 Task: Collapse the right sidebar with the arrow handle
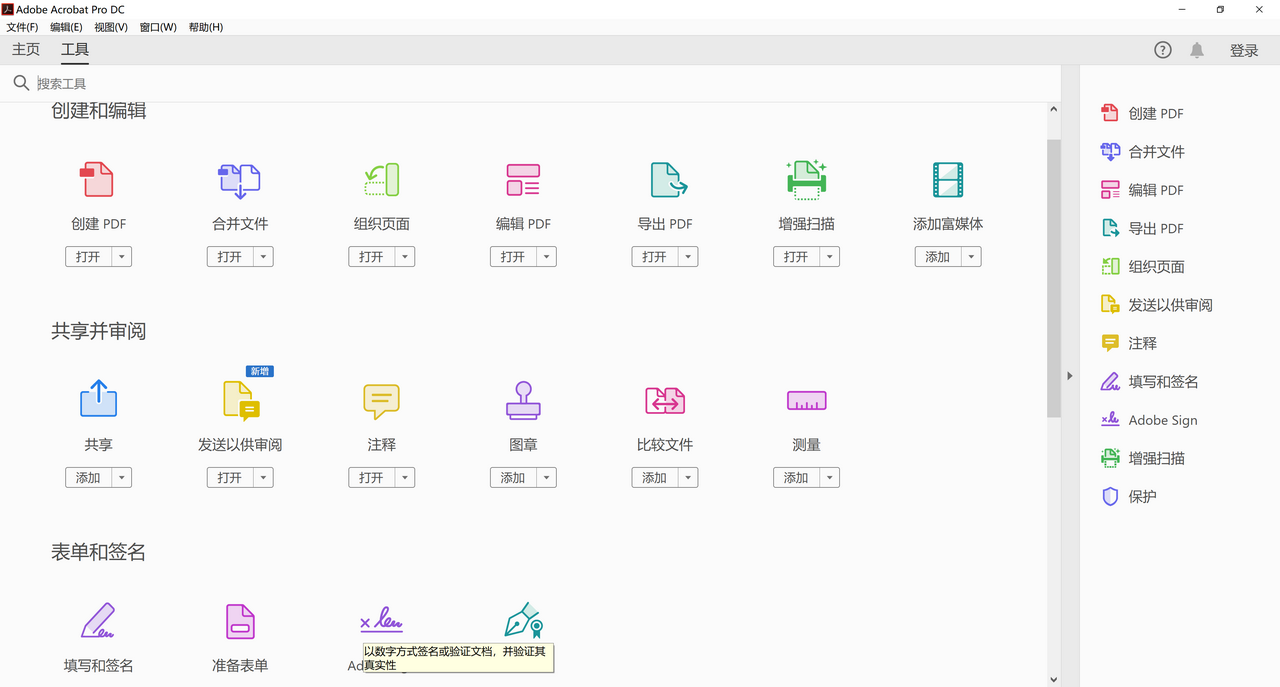1070,376
